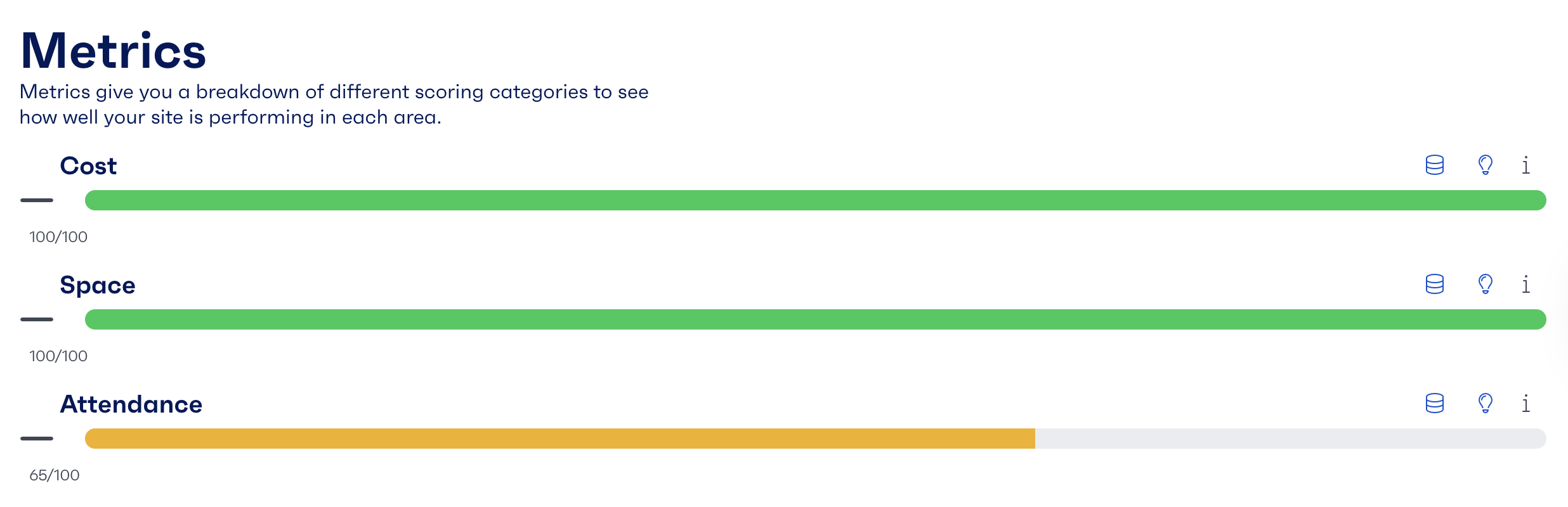The image size is (1568, 507).
Task: Open the database icon for Space
Action: click(1434, 284)
